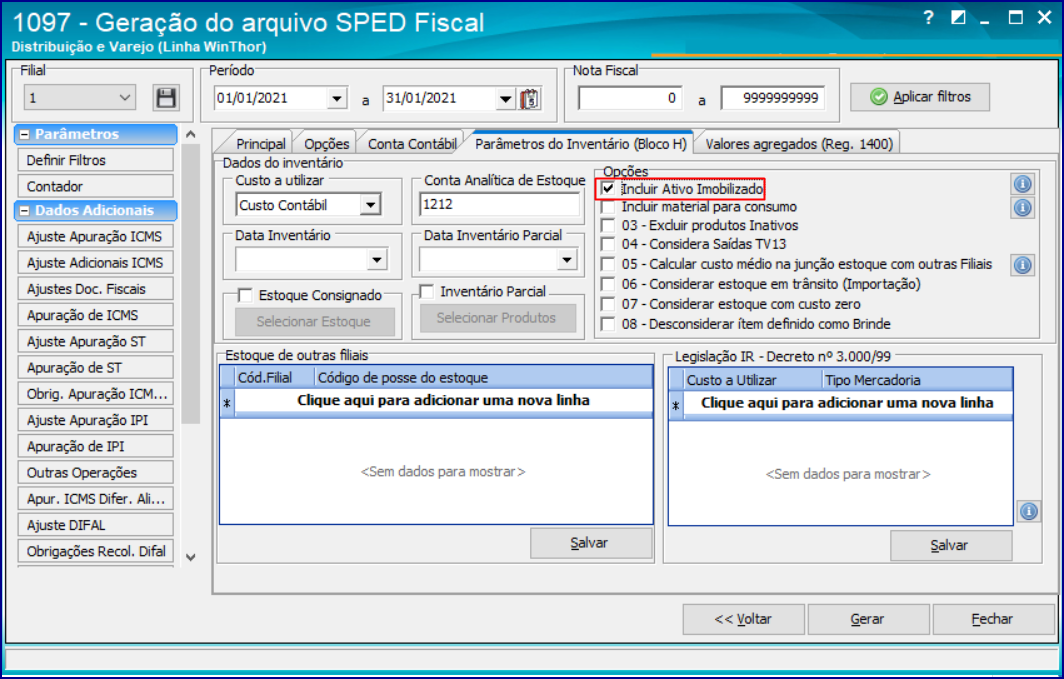Uncheck Incluir Ativo Imobilizado

point(608,189)
